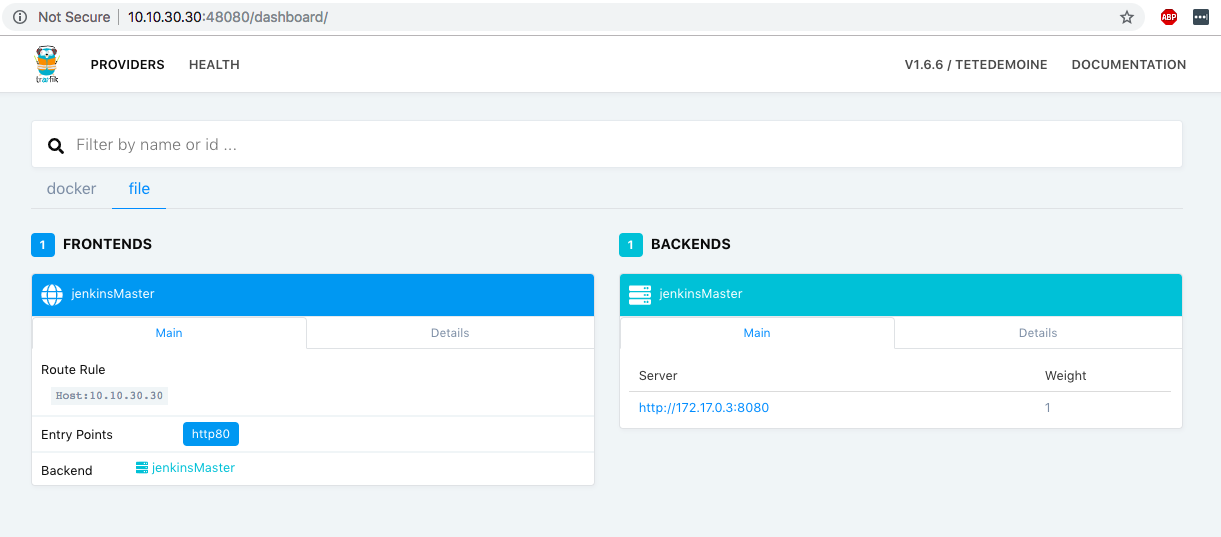Select the backend Main tab

coord(757,333)
